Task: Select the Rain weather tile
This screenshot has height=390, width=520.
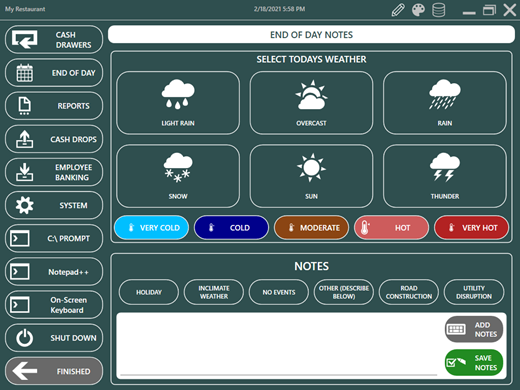Action: (445, 103)
